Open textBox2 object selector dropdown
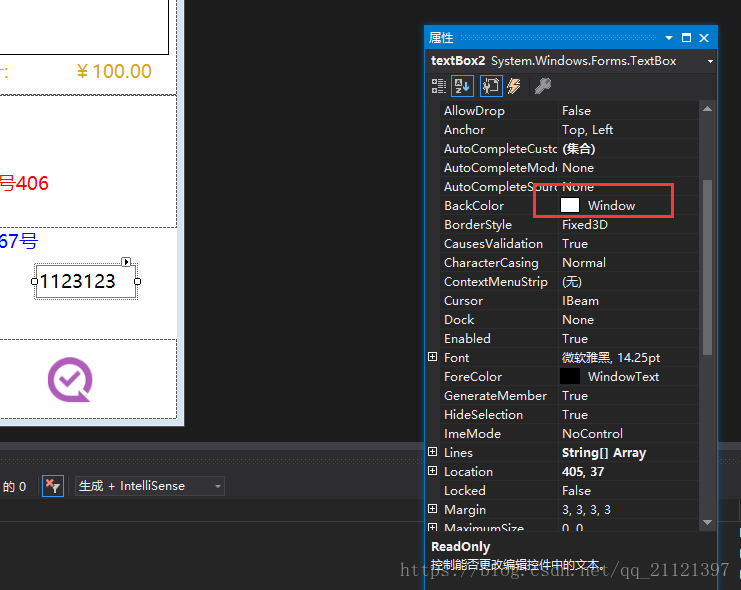741x590 pixels. click(x=710, y=61)
